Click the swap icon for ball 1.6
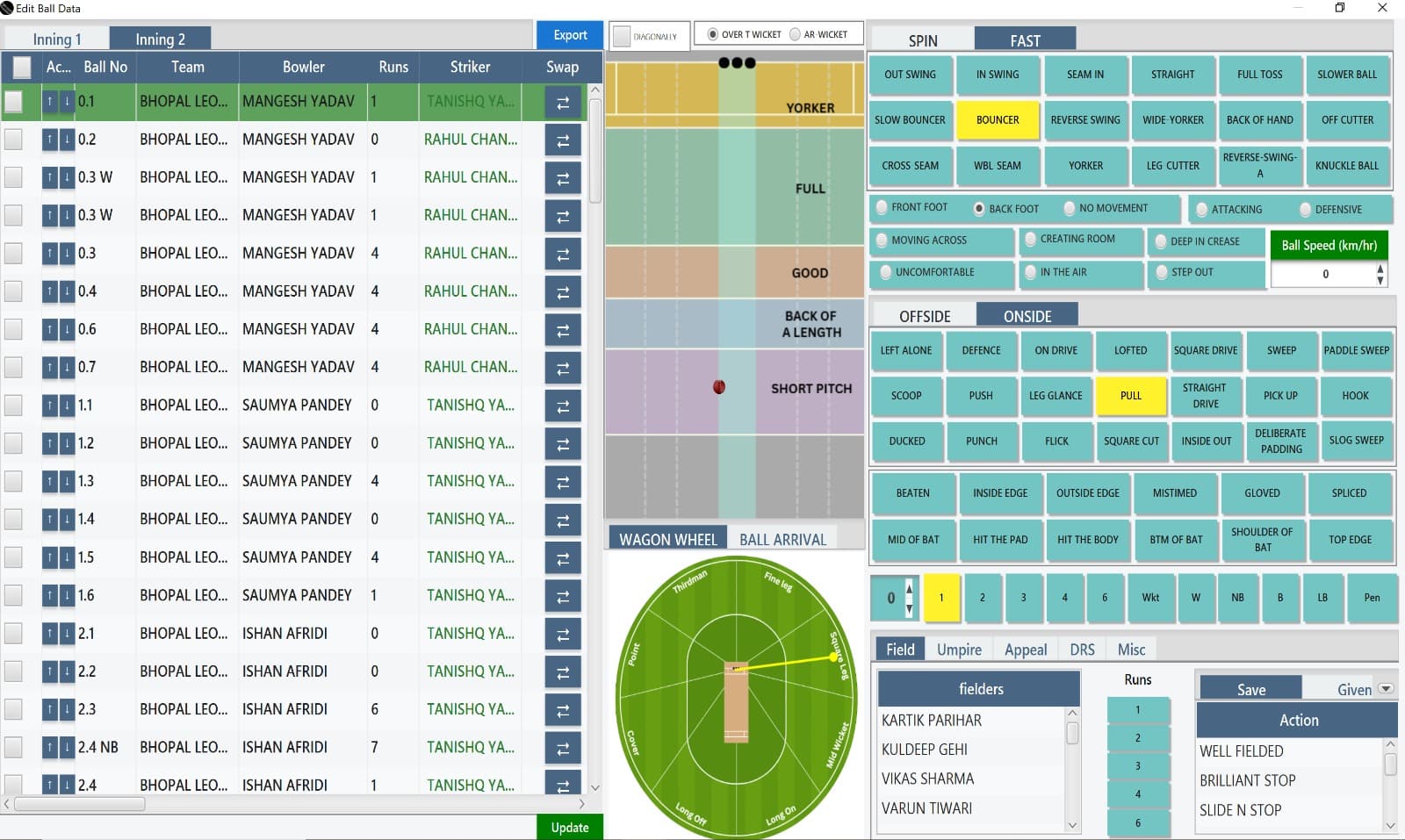The height and width of the screenshot is (840, 1405). click(563, 597)
